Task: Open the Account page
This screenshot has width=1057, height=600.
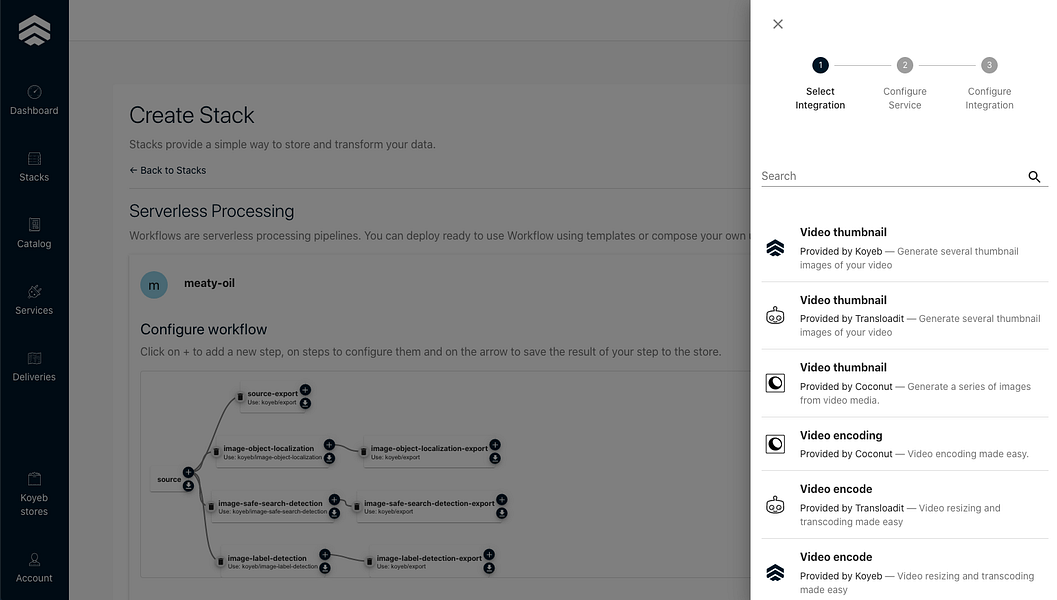Action: [34, 567]
